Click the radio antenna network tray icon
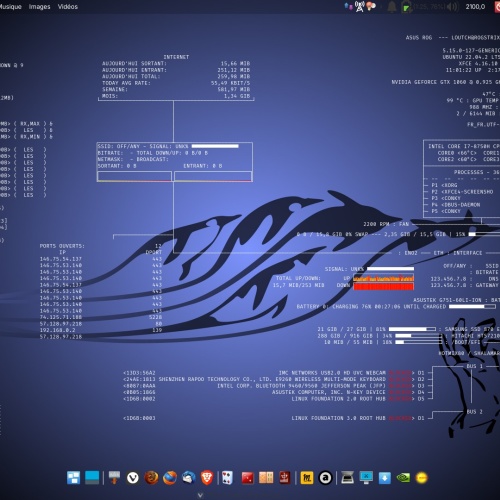This screenshot has width=500, height=500. click(x=359, y=6)
